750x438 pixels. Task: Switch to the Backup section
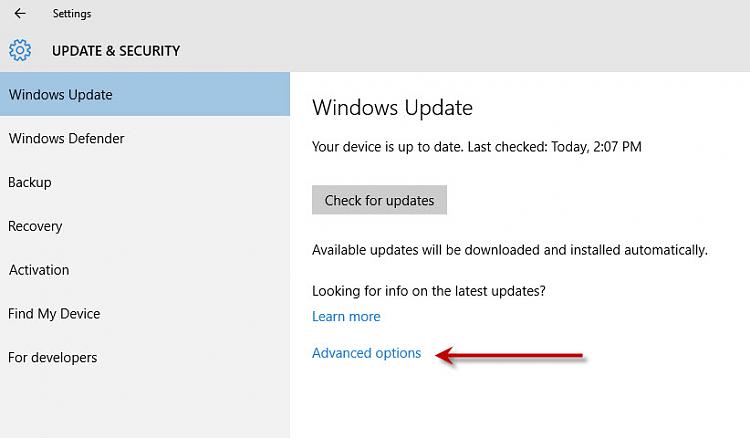click(144, 182)
